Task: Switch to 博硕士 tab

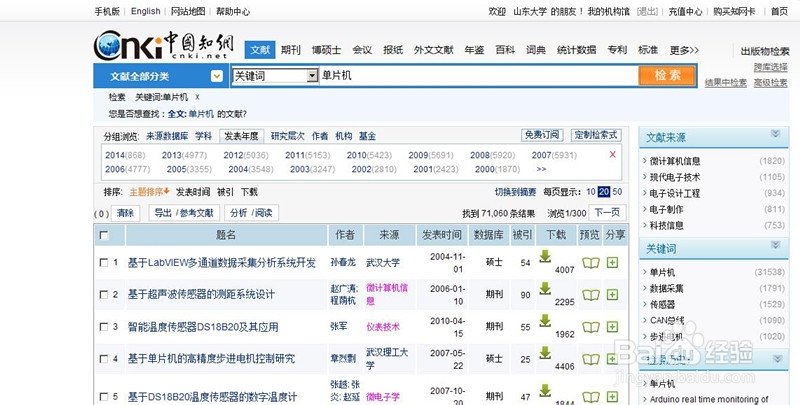Action: point(327,50)
